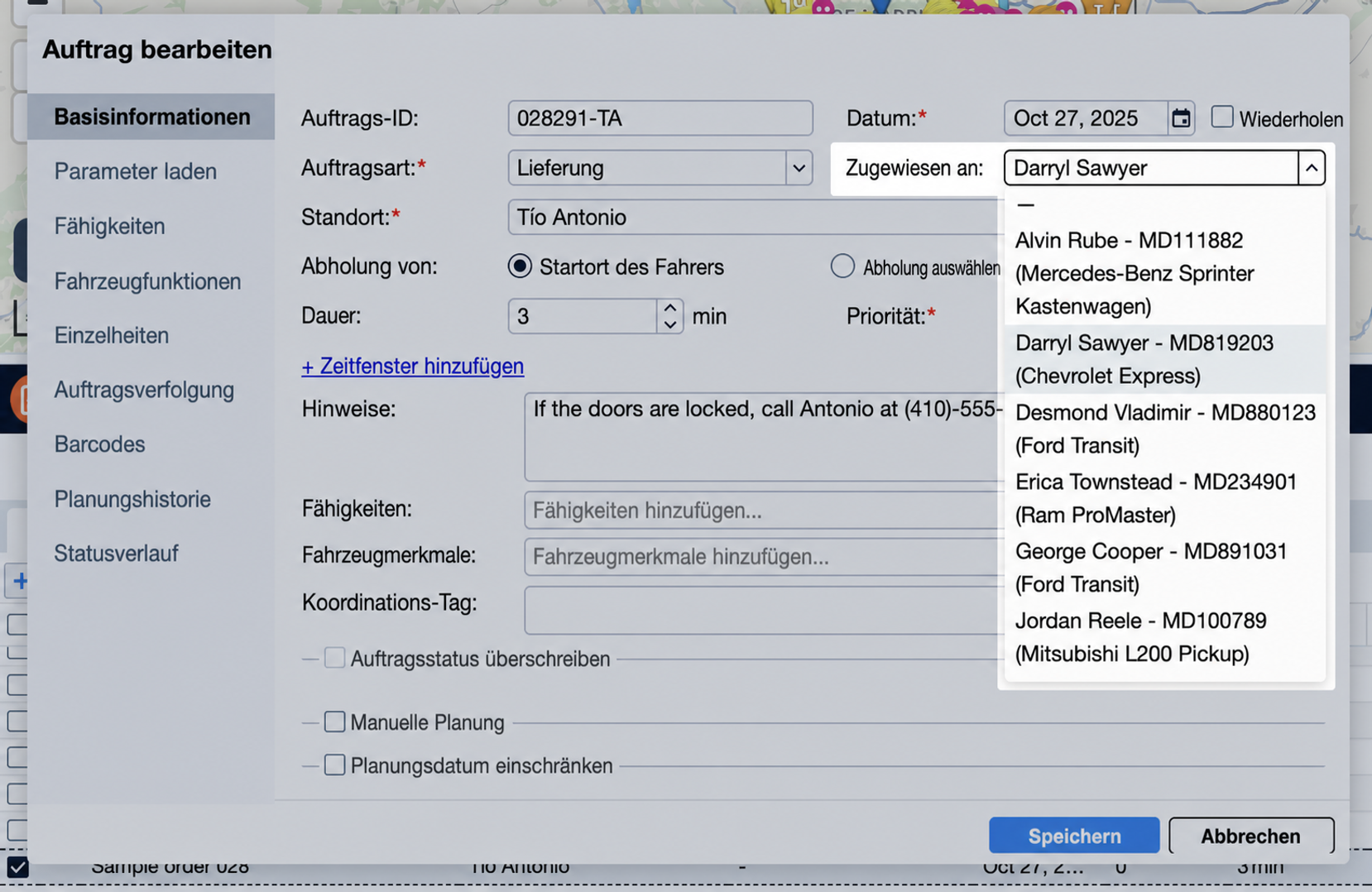The width and height of the screenshot is (1372, 892).
Task: Increase Dauer with the up stepper arrow
Action: tap(670, 307)
